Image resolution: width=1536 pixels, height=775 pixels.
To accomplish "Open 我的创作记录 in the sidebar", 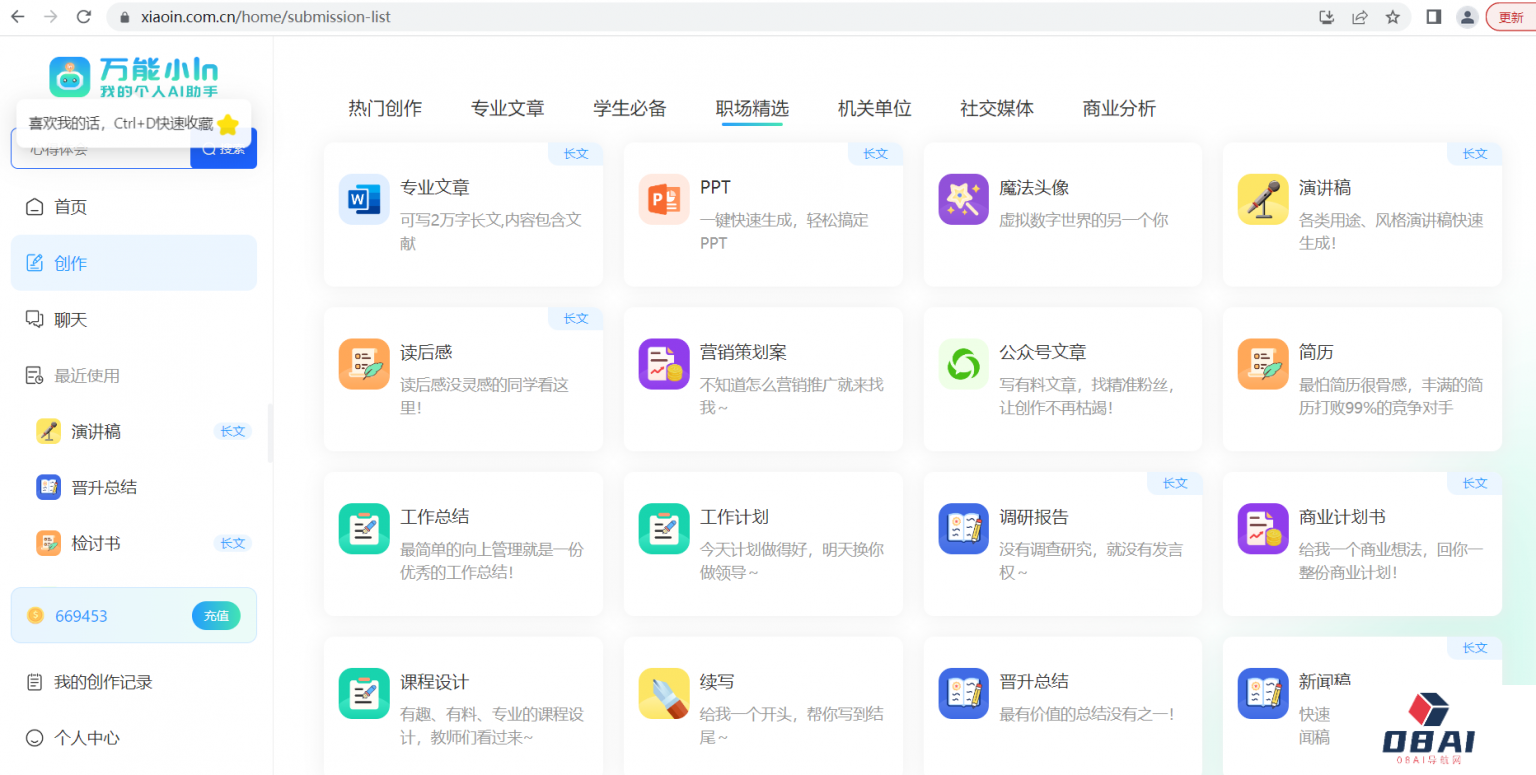I will click(103, 682).
